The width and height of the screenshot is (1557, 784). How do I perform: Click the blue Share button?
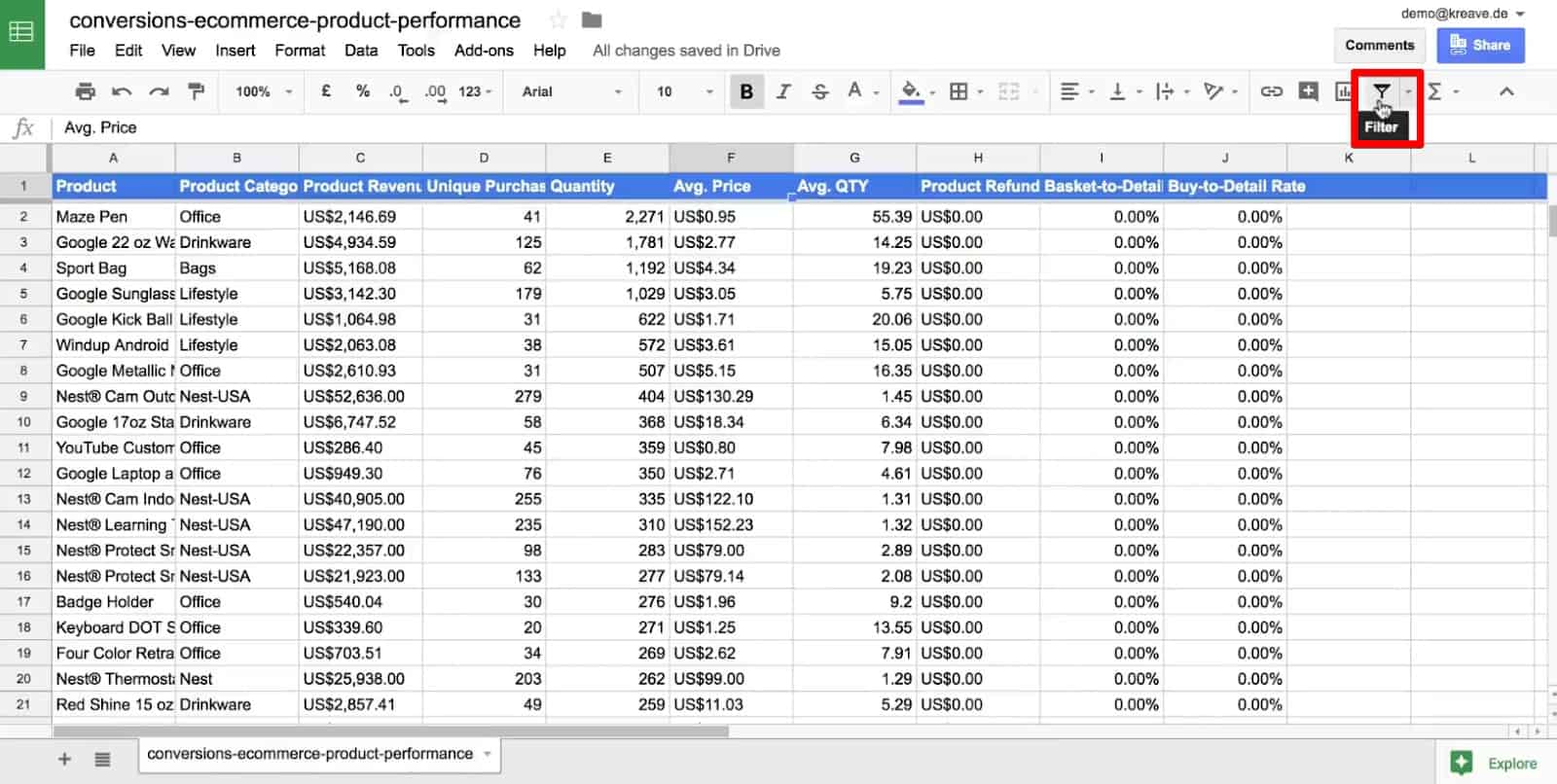click(x=1480, y=45)
